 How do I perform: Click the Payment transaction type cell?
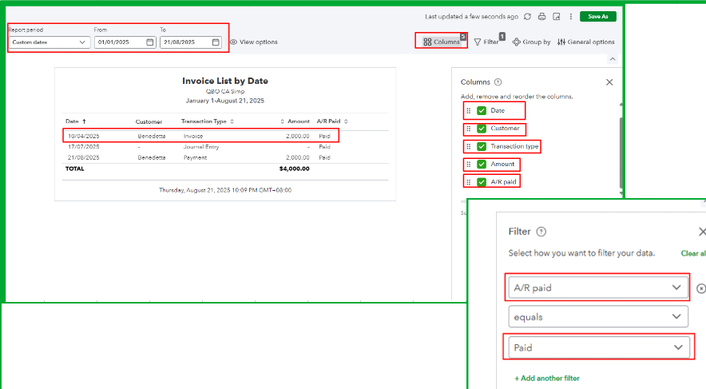click(195, 158)
